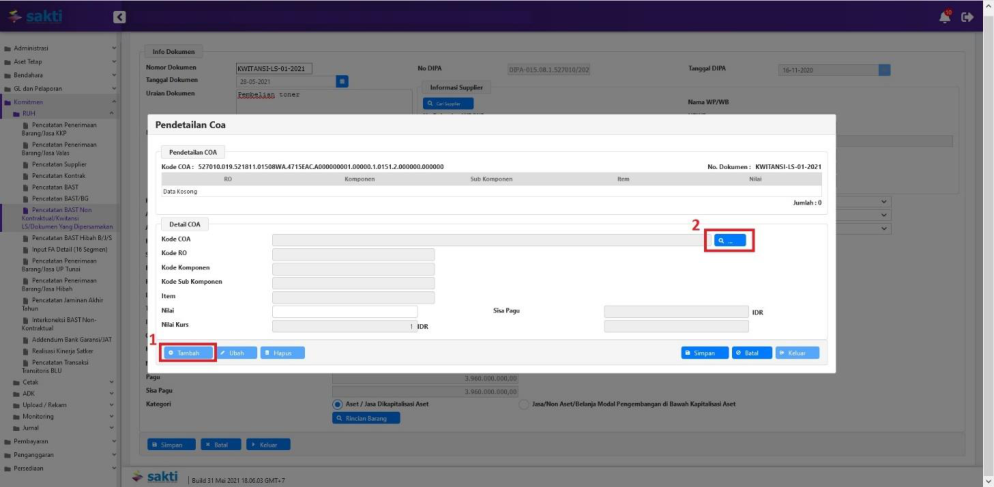Click the logout icon in the header
Screen dimensions: 994x487
tap(966, 17)
